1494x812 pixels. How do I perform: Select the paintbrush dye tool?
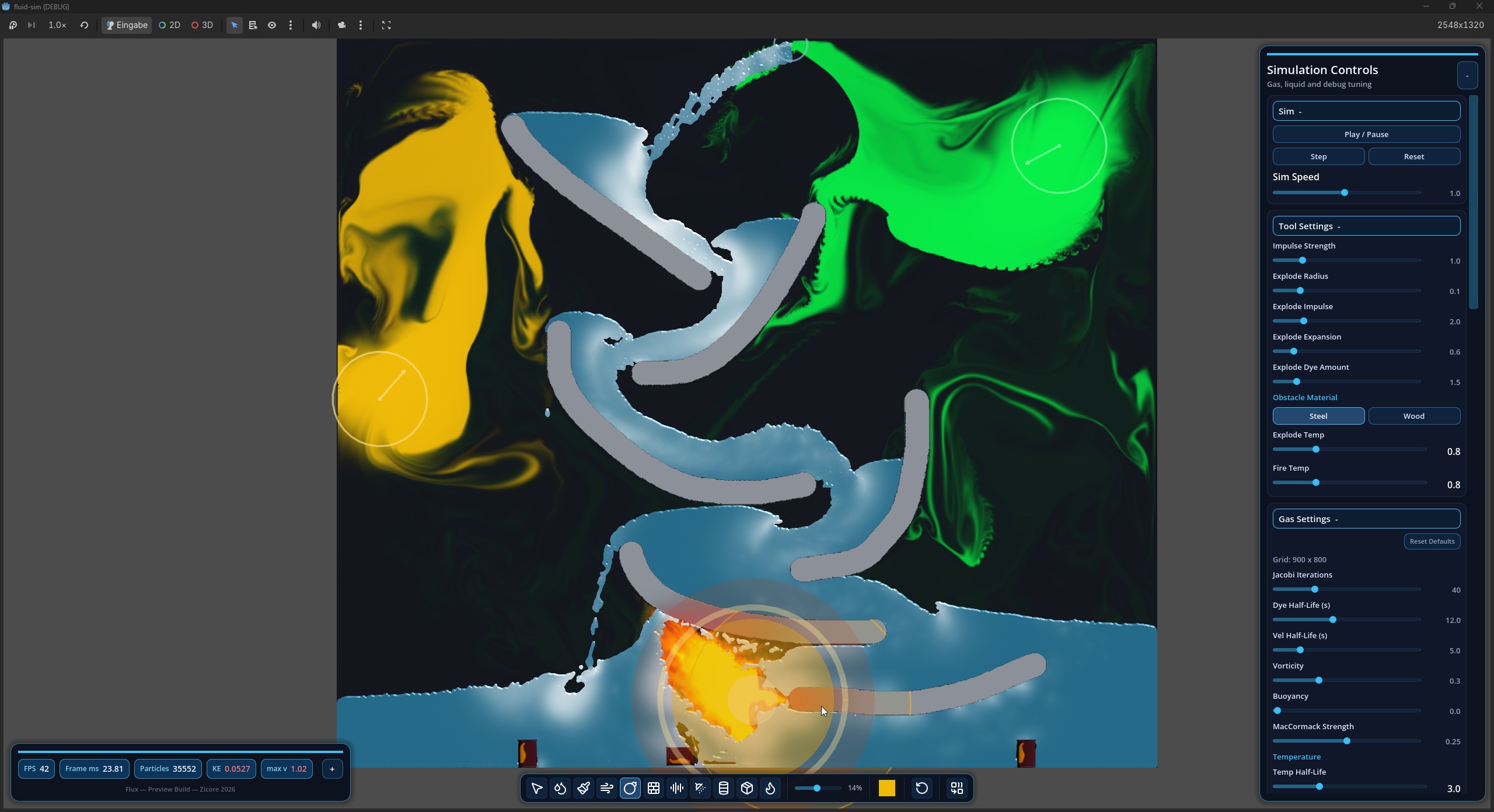click(x=584, y=788)
